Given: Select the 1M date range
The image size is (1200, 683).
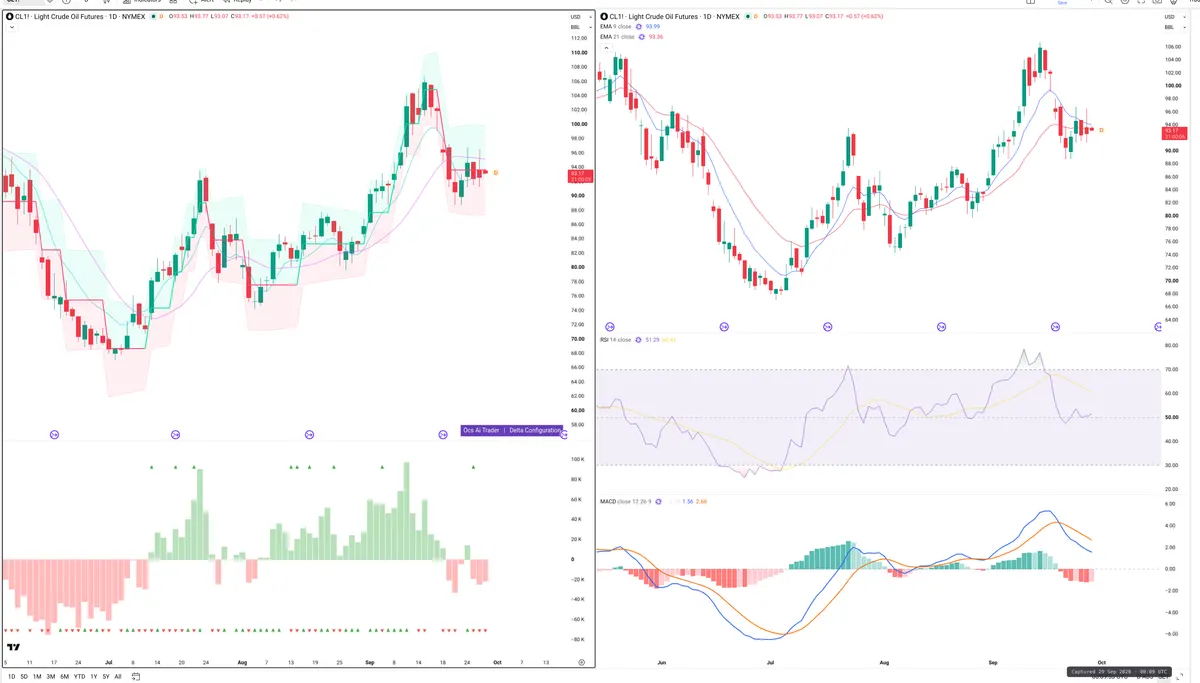Looking at the screenshot, I should click(x=37, y=677).
